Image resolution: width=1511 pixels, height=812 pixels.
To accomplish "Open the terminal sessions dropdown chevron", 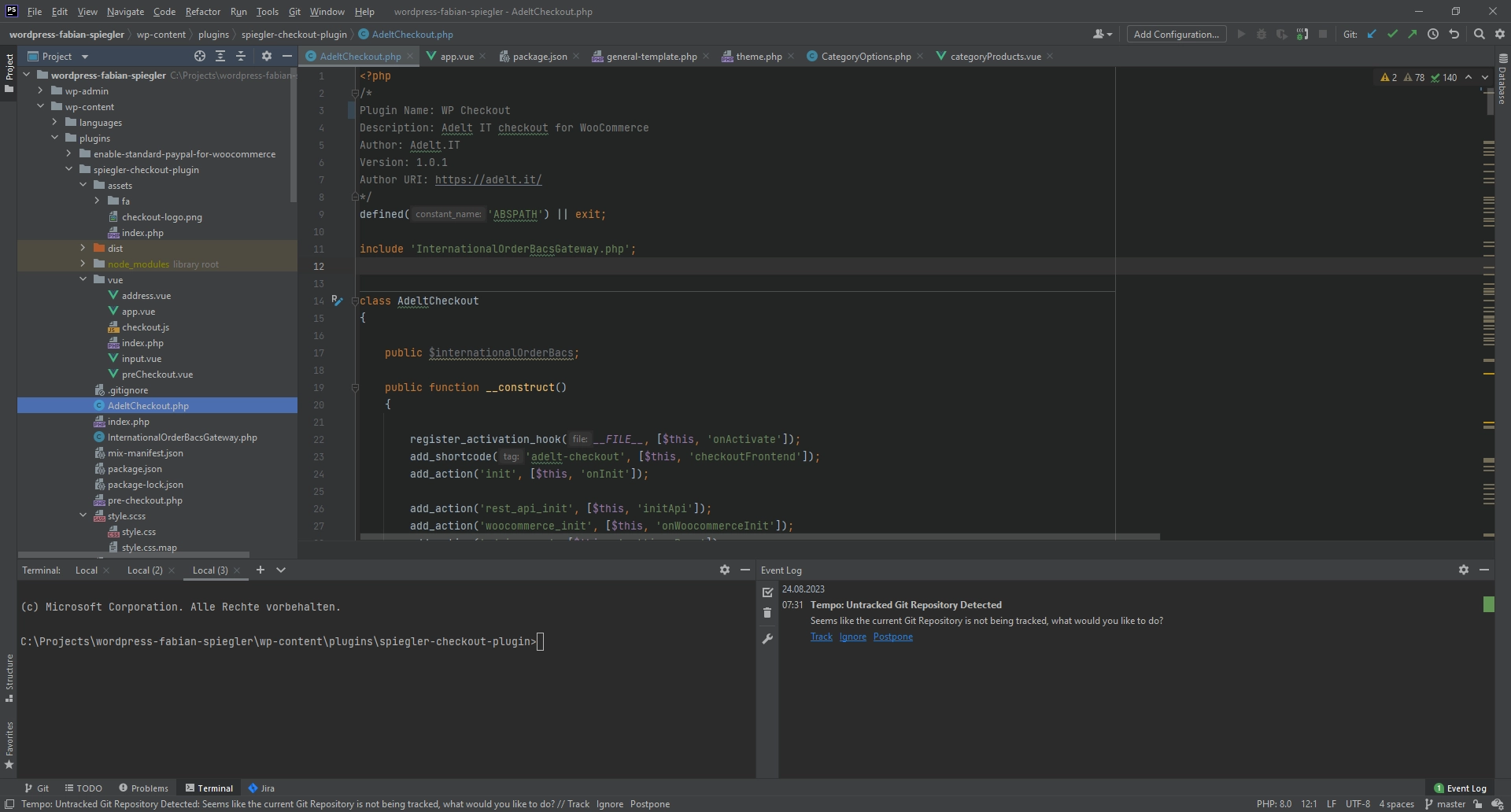I will coord(281,570).
